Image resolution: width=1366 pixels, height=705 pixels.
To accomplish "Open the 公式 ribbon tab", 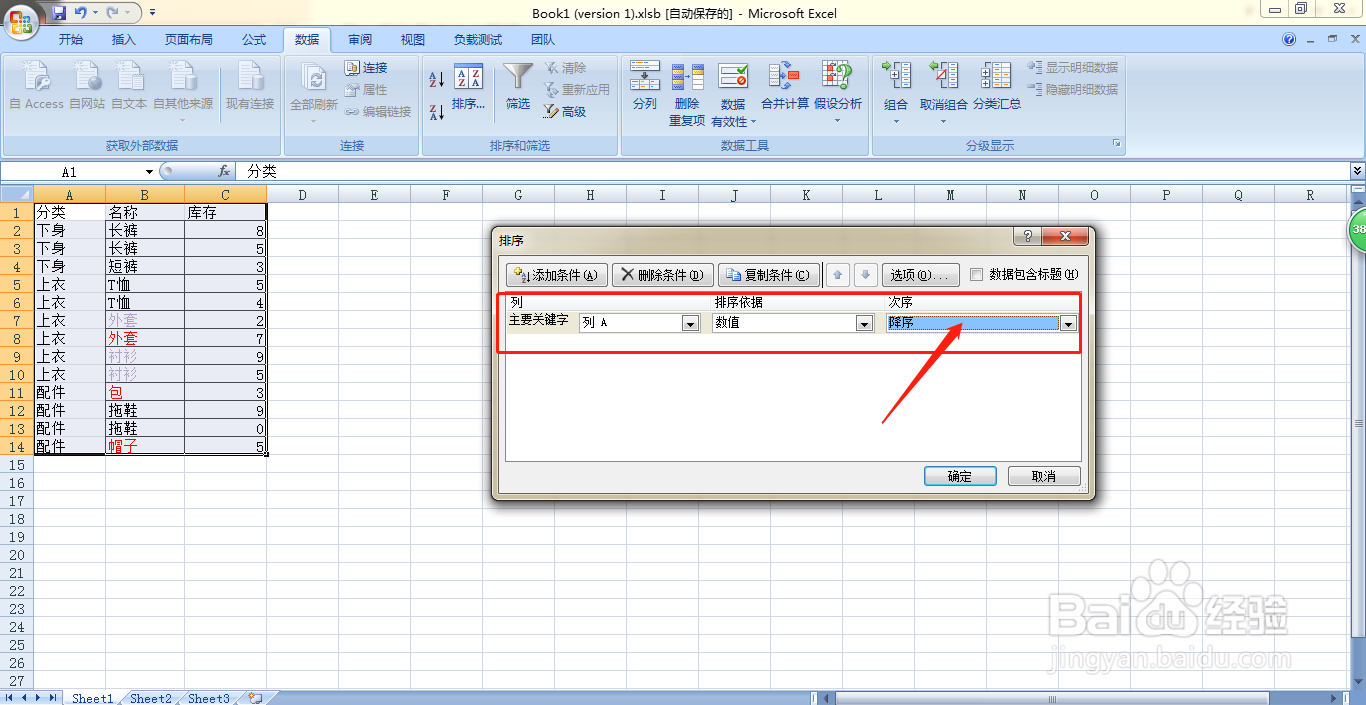I will (x=254, y=40).
